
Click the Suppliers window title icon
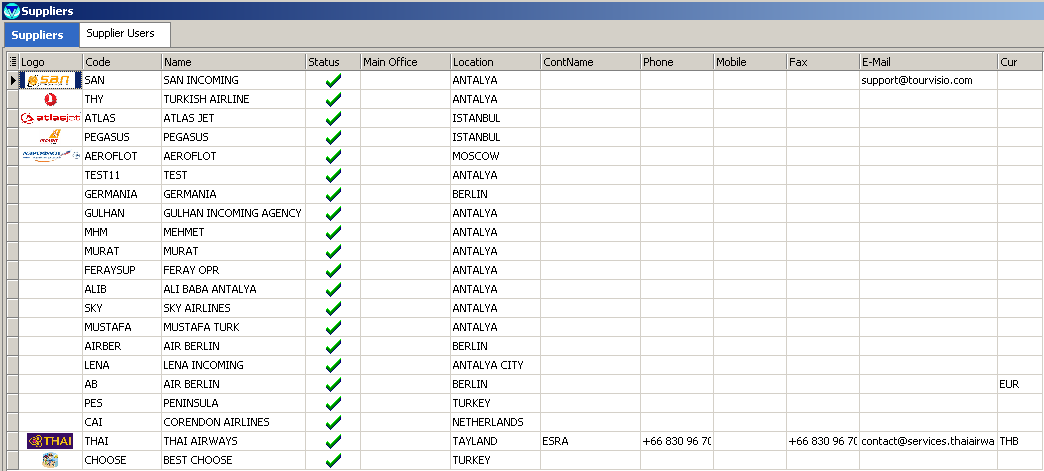pyautogui.click(x=11, y=11)
